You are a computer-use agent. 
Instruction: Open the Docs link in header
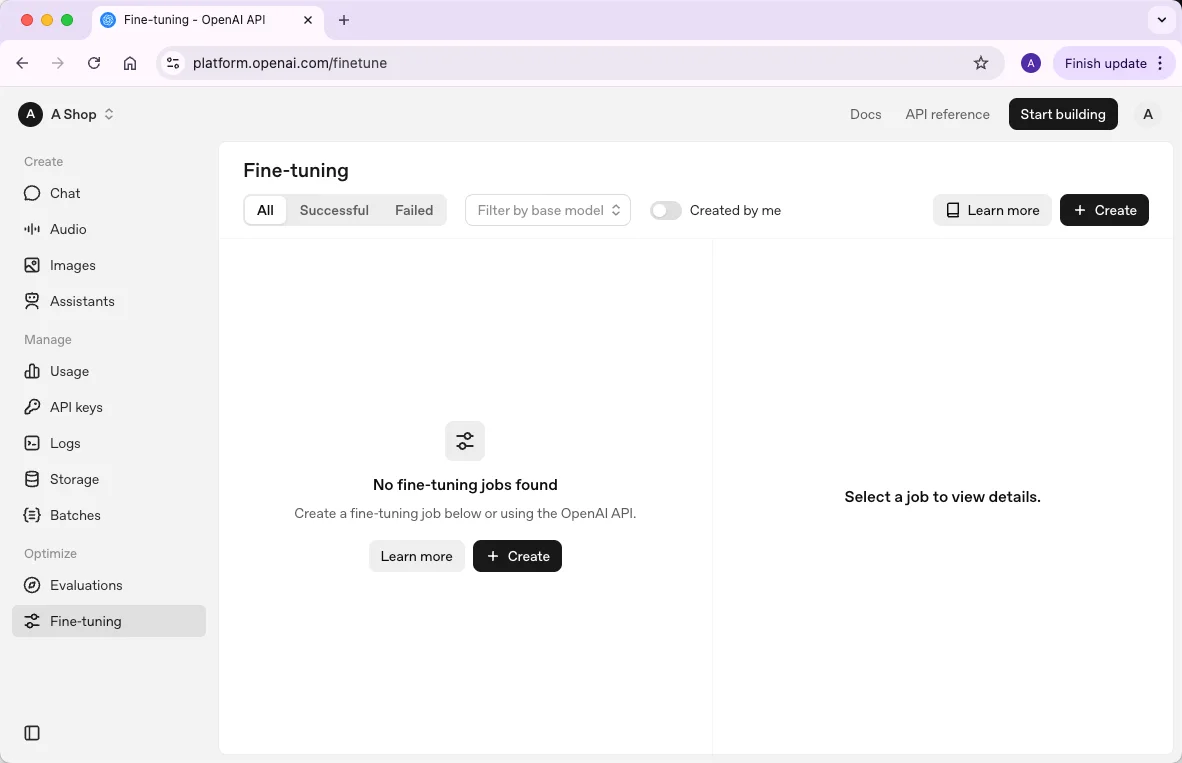(865, 114)
